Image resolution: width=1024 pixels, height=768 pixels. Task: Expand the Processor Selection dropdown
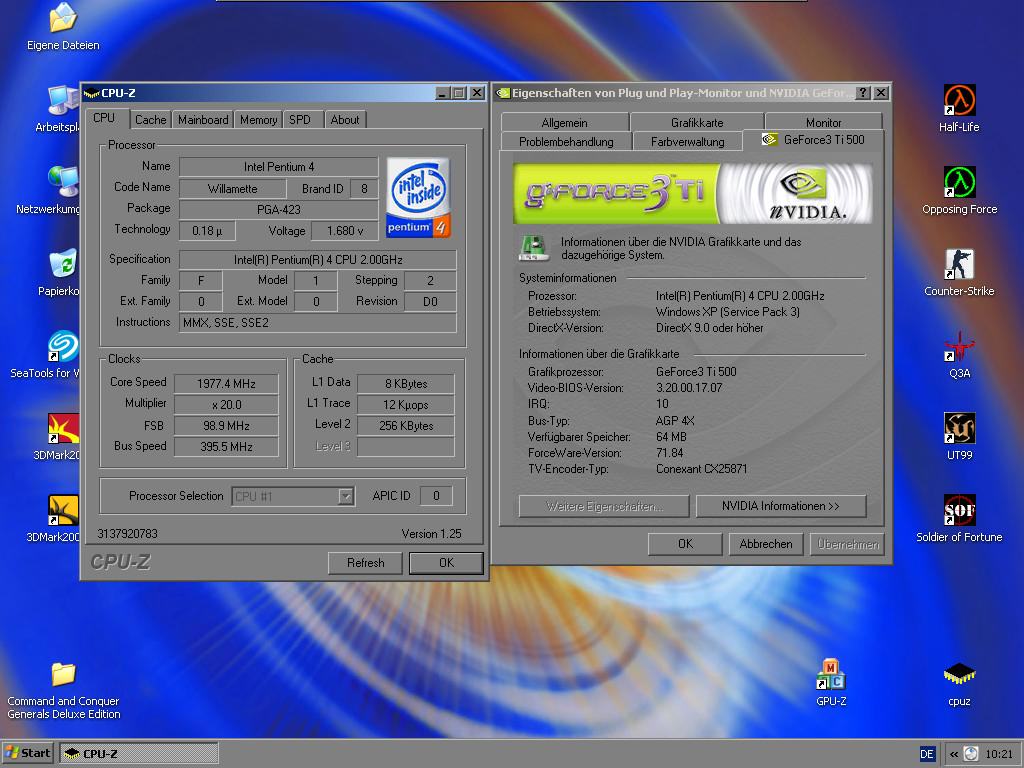tap(346, 496)
